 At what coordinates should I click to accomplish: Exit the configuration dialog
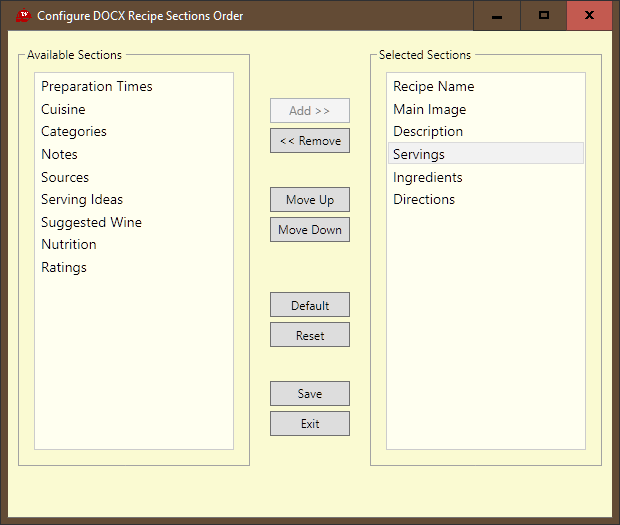pyautogui.click(x=310, y=423)
